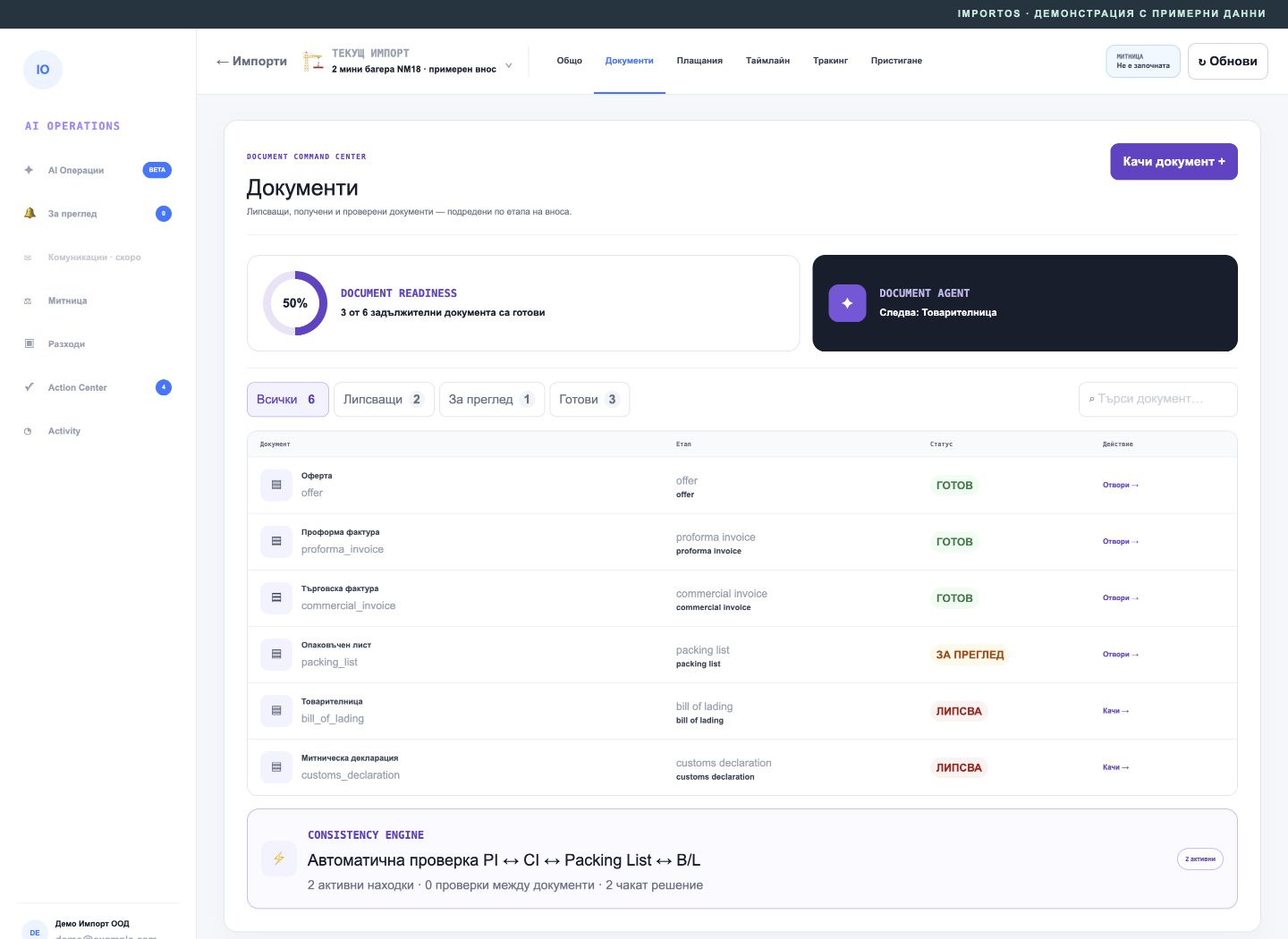Image resolution: width=1288 pixels, height=939 pixels.
Task: Open AI Операции sparkle icon
Action: point(29,170)
